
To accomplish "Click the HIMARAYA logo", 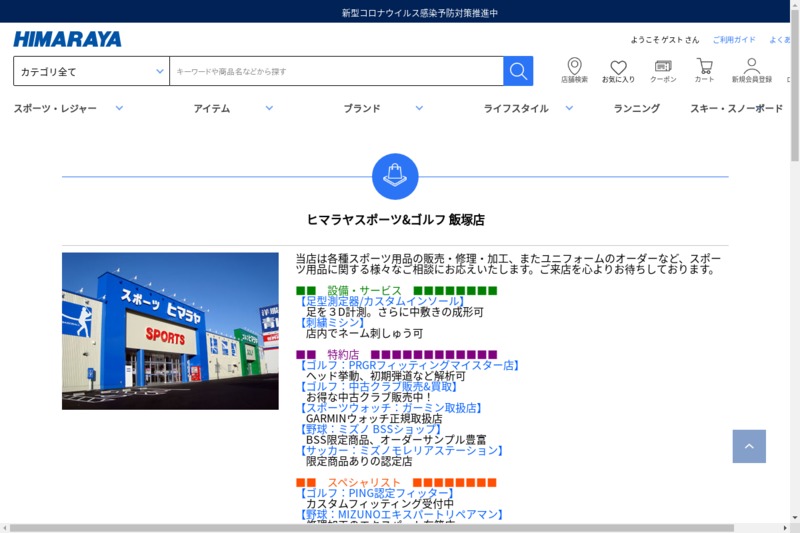I will (x=67, y=39).
